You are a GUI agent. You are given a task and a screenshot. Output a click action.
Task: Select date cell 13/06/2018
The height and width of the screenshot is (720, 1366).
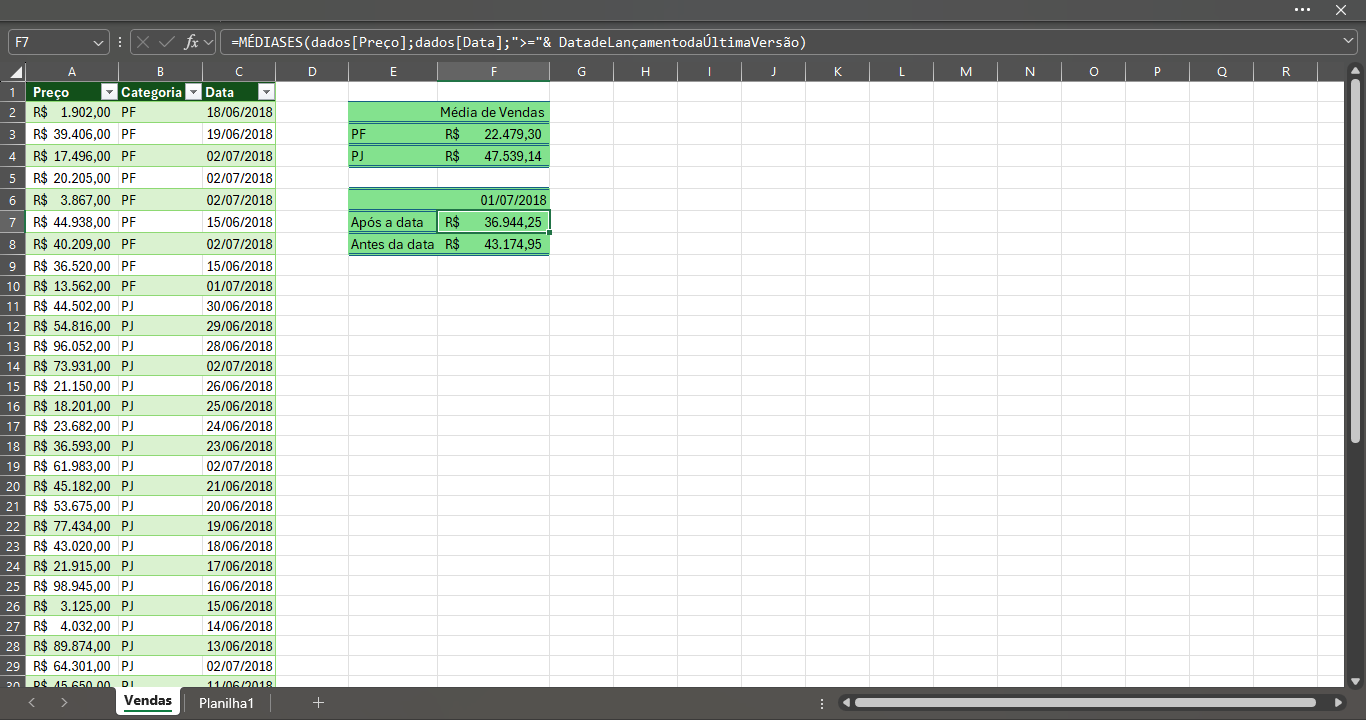click(239, 646)
